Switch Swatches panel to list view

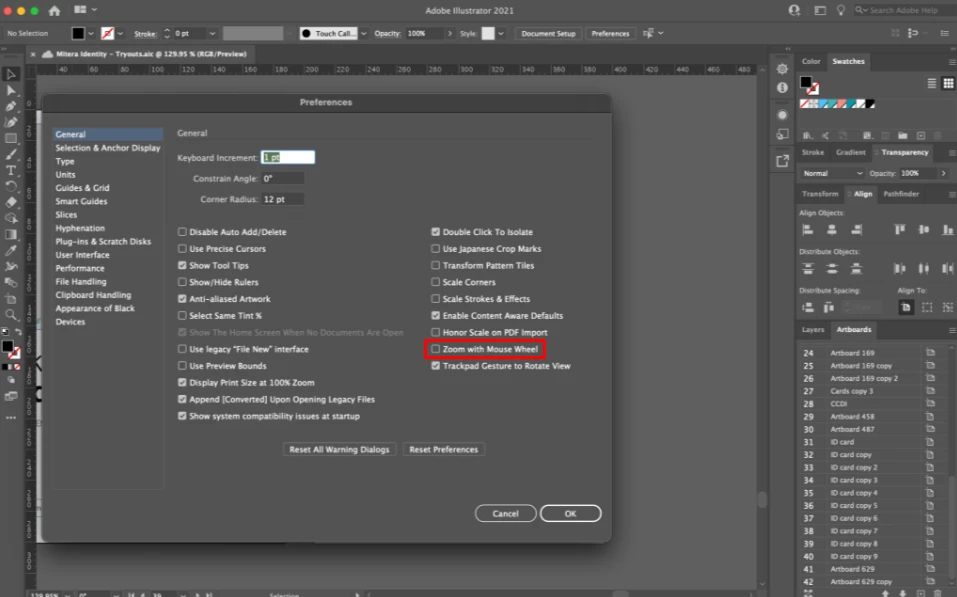[x=931, y=83]
